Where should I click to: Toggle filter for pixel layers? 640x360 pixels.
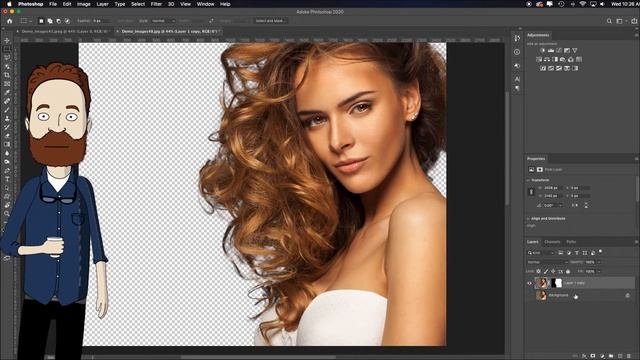coord(561,253)
